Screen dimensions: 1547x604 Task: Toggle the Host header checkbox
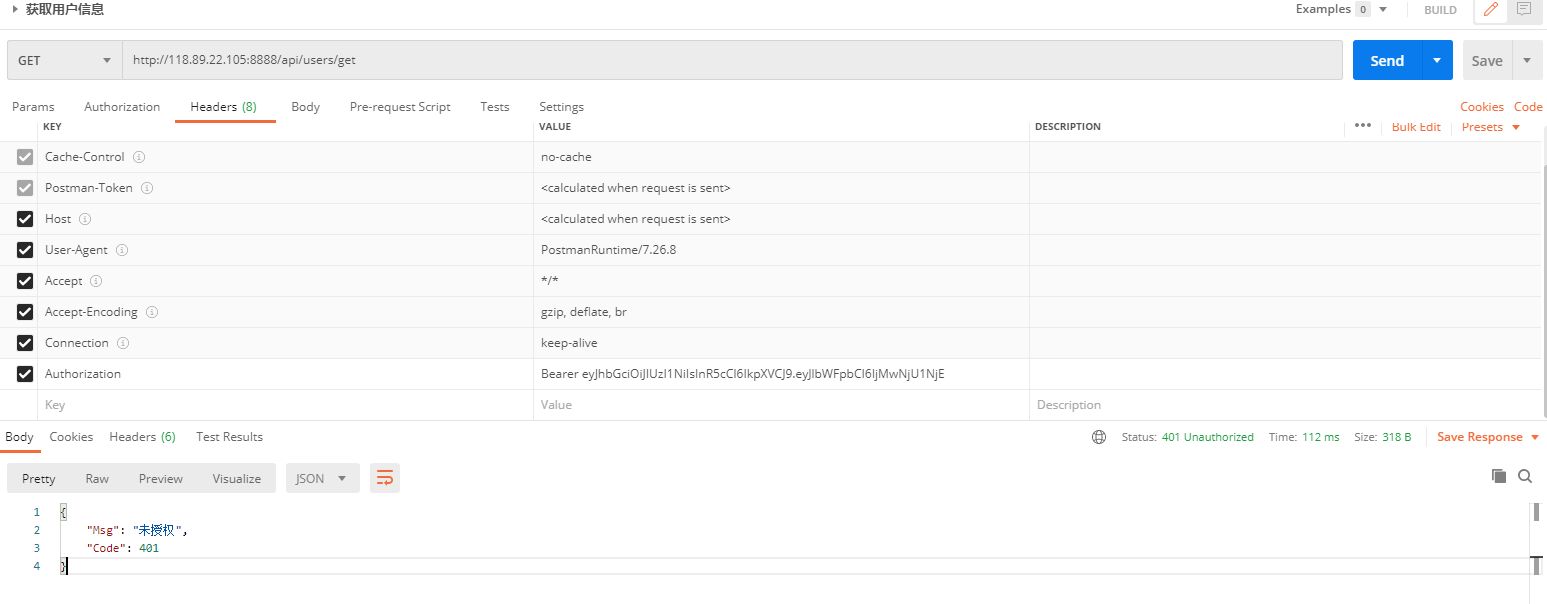click(25, 219)
